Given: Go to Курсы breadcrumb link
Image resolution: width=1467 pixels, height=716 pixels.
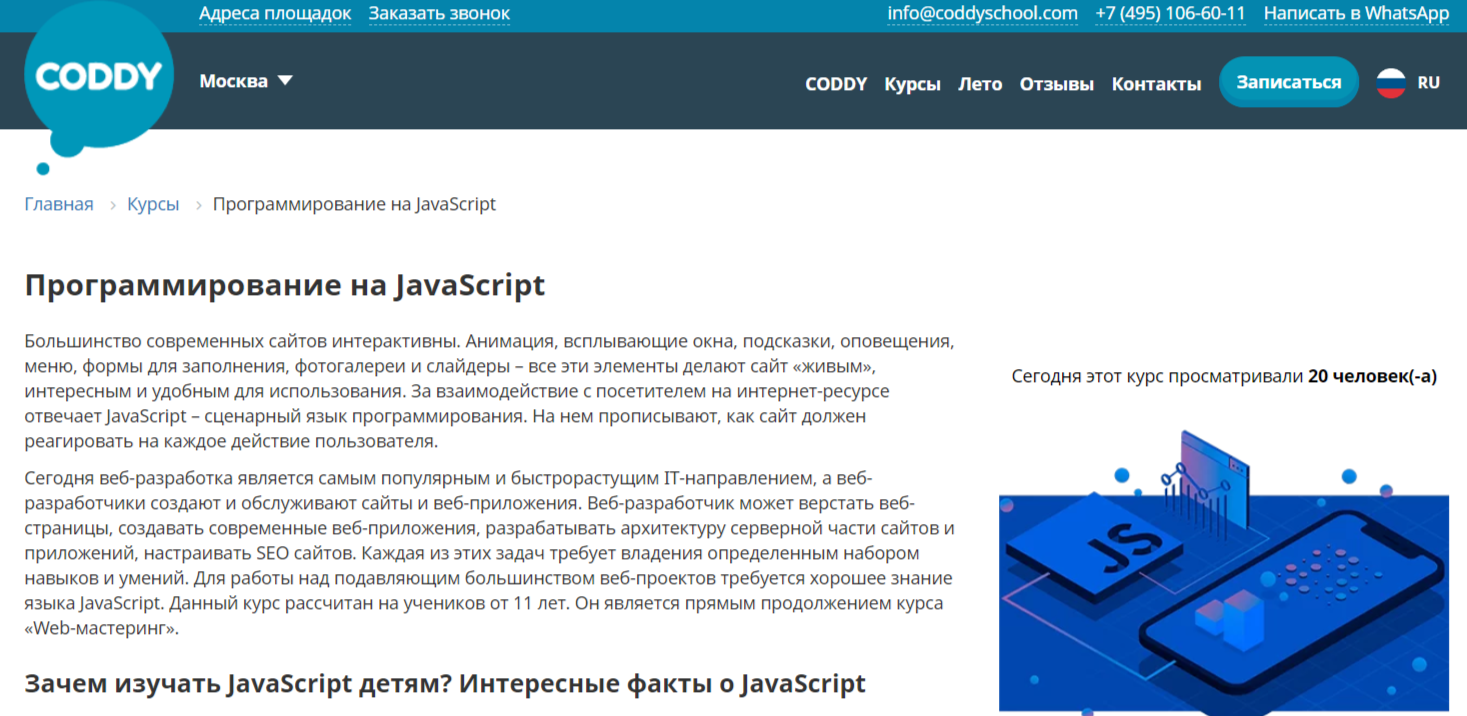Looking at the screenshot, I should point(153,204).
